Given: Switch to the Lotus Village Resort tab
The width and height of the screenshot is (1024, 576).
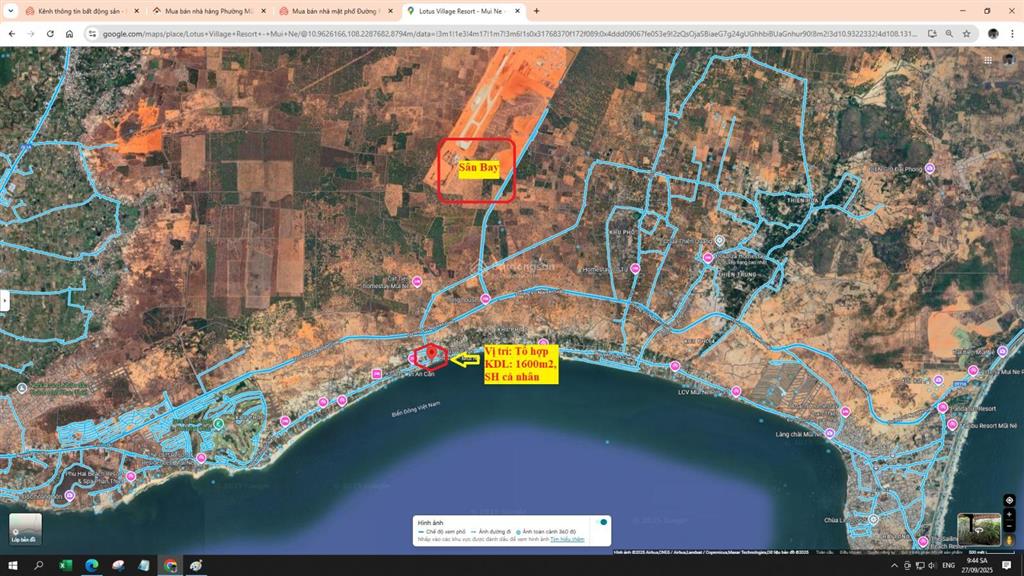Looking at the screenshot, I should point(460,11).
